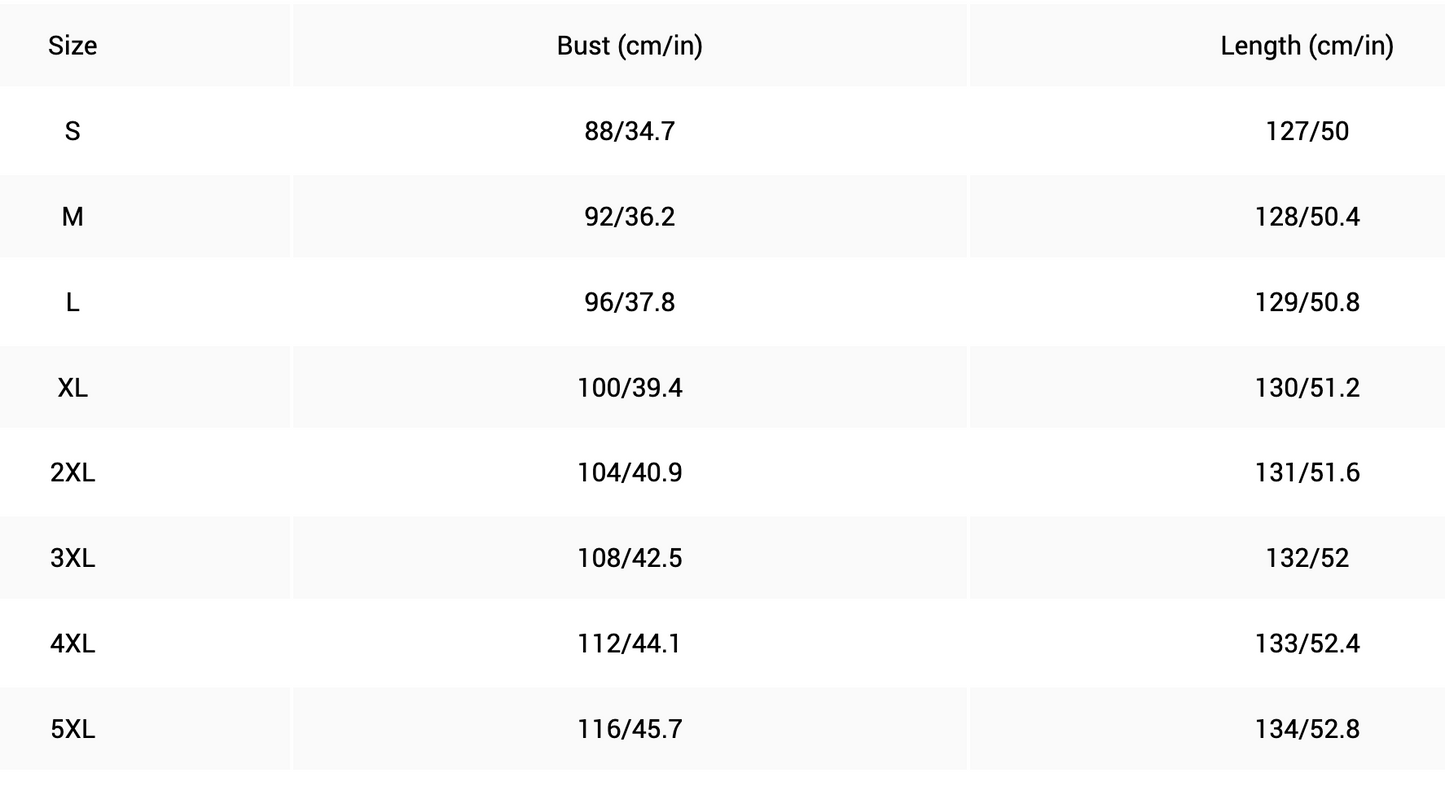Click bust value 88/34.7
The width and height of the screenshot is (1445, 795).
629,131
